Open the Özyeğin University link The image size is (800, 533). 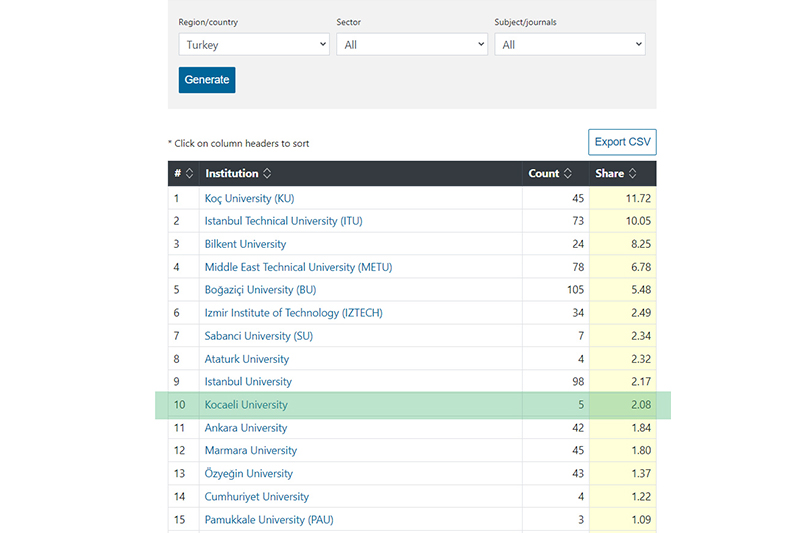249,474
